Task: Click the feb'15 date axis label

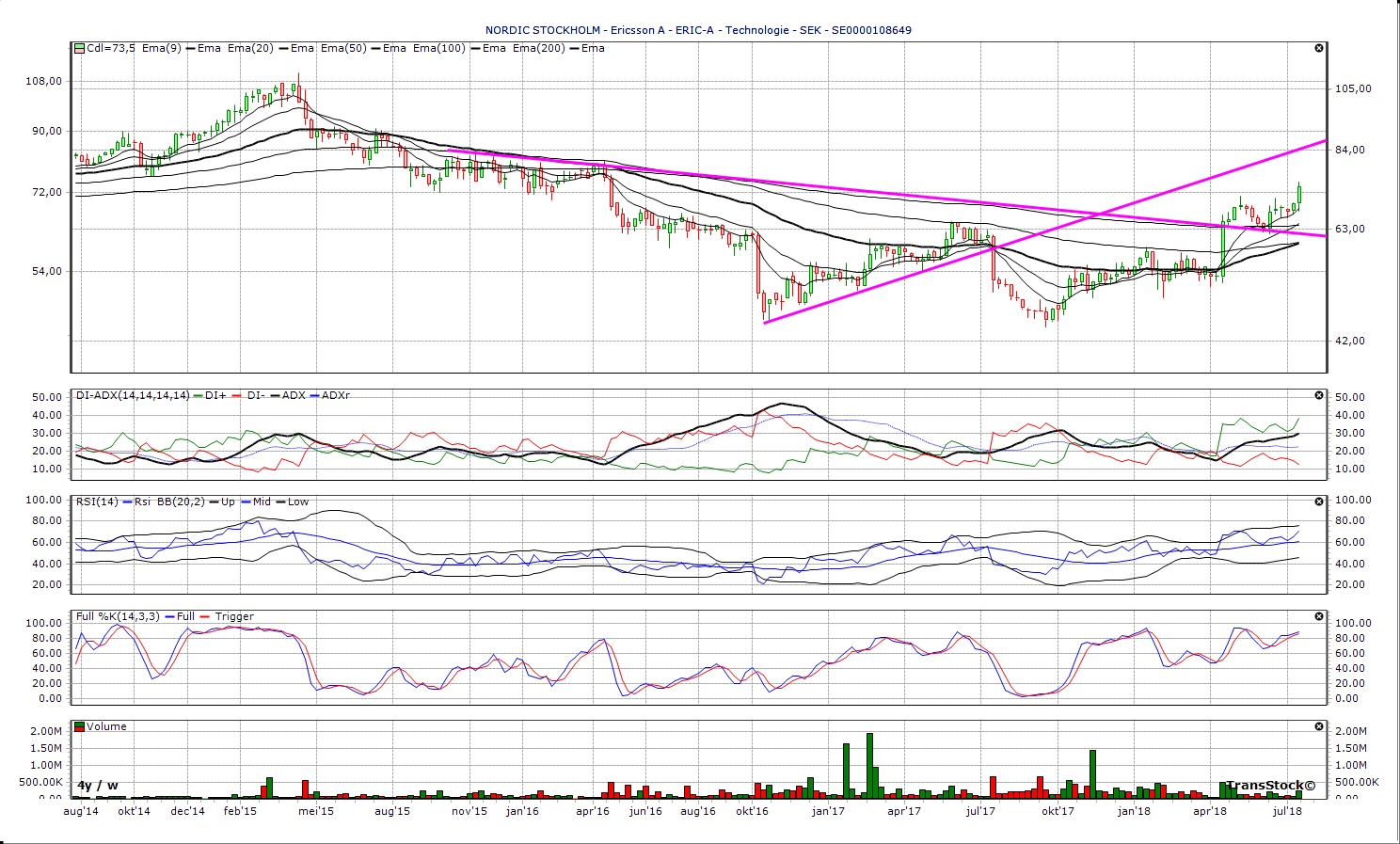Action: coord(240,810)
